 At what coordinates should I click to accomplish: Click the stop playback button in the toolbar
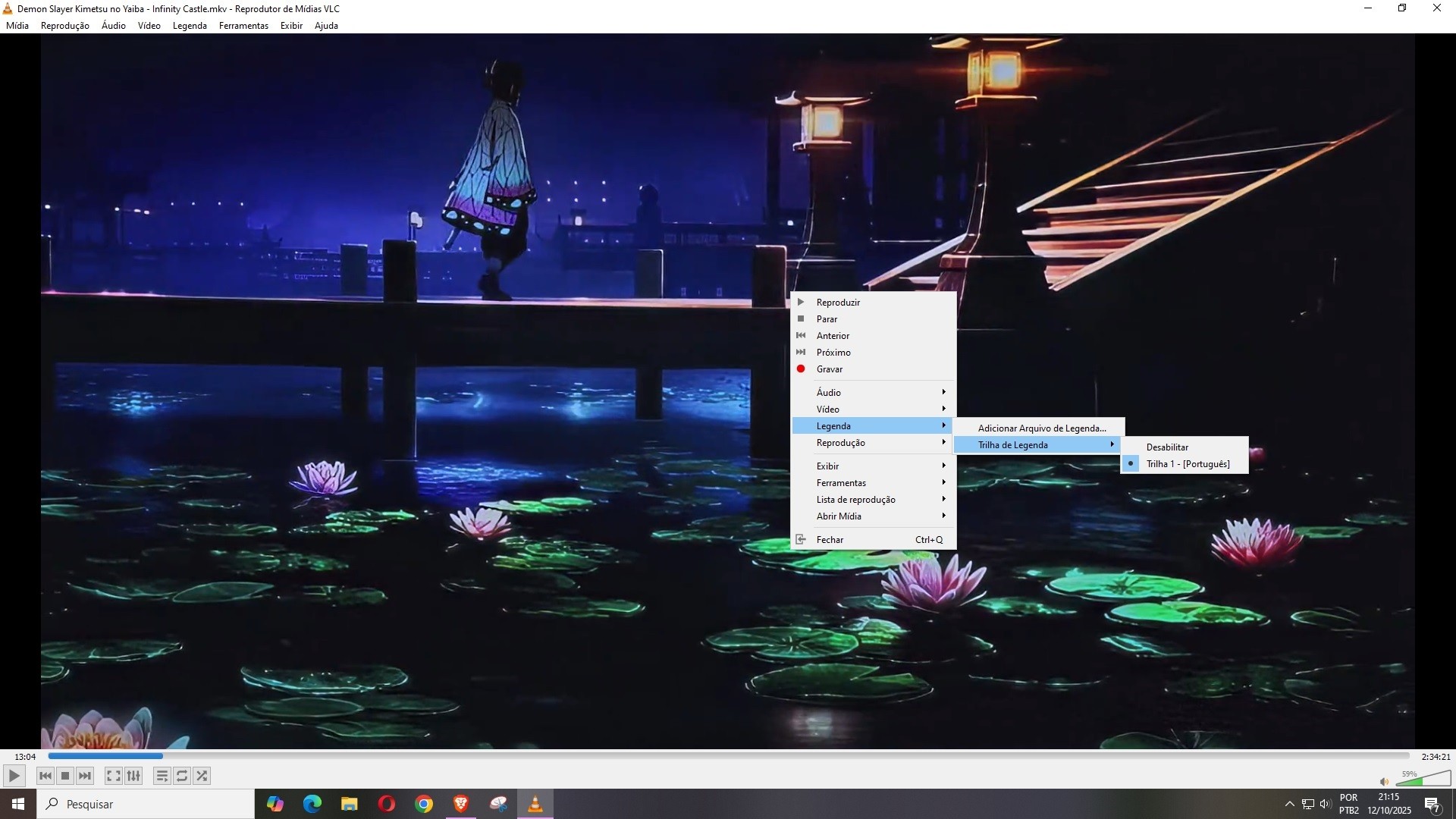[x=65, y=776]
